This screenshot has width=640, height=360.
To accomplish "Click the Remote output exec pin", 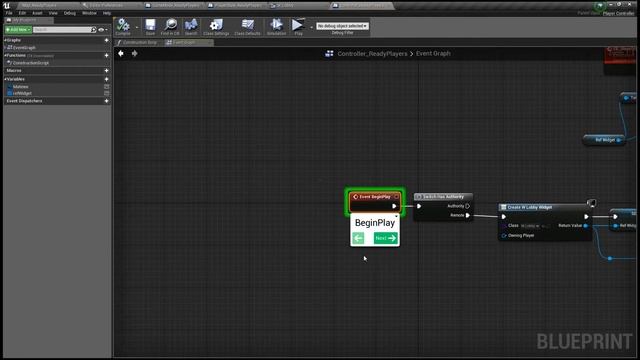I will coord(468,215).
